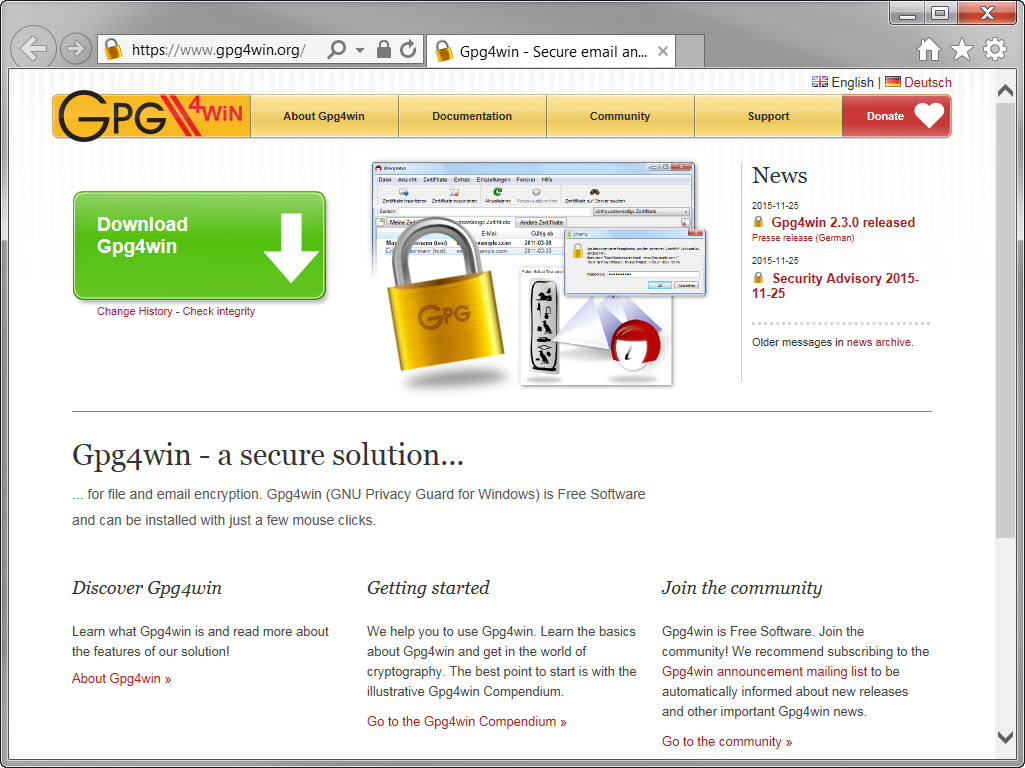Select the Gpg4win browser tab
The height and width of the screenshot is (768, 1025).
(x=551, y=51)
